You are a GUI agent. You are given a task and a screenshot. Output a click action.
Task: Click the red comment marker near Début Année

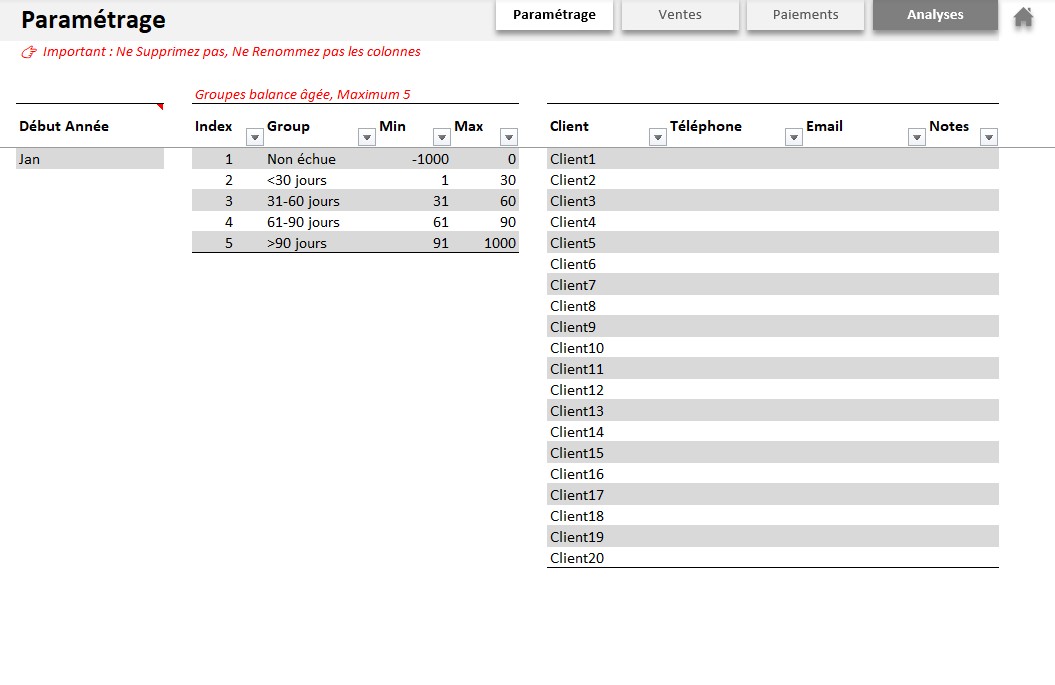(x=160, y=106)
